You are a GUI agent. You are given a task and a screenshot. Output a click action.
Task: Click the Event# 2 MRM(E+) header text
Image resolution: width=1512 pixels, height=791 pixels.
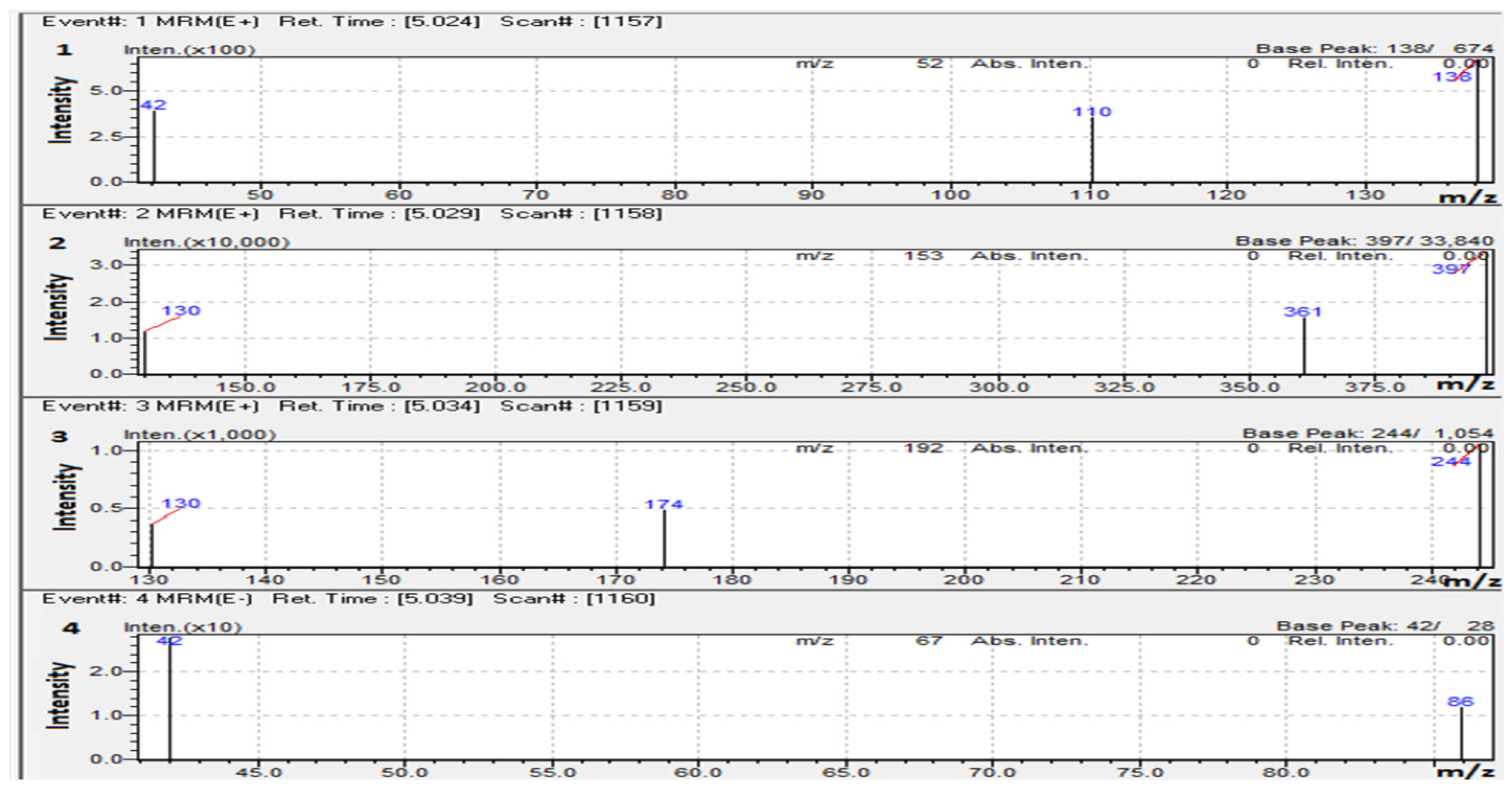coord(150,213)
